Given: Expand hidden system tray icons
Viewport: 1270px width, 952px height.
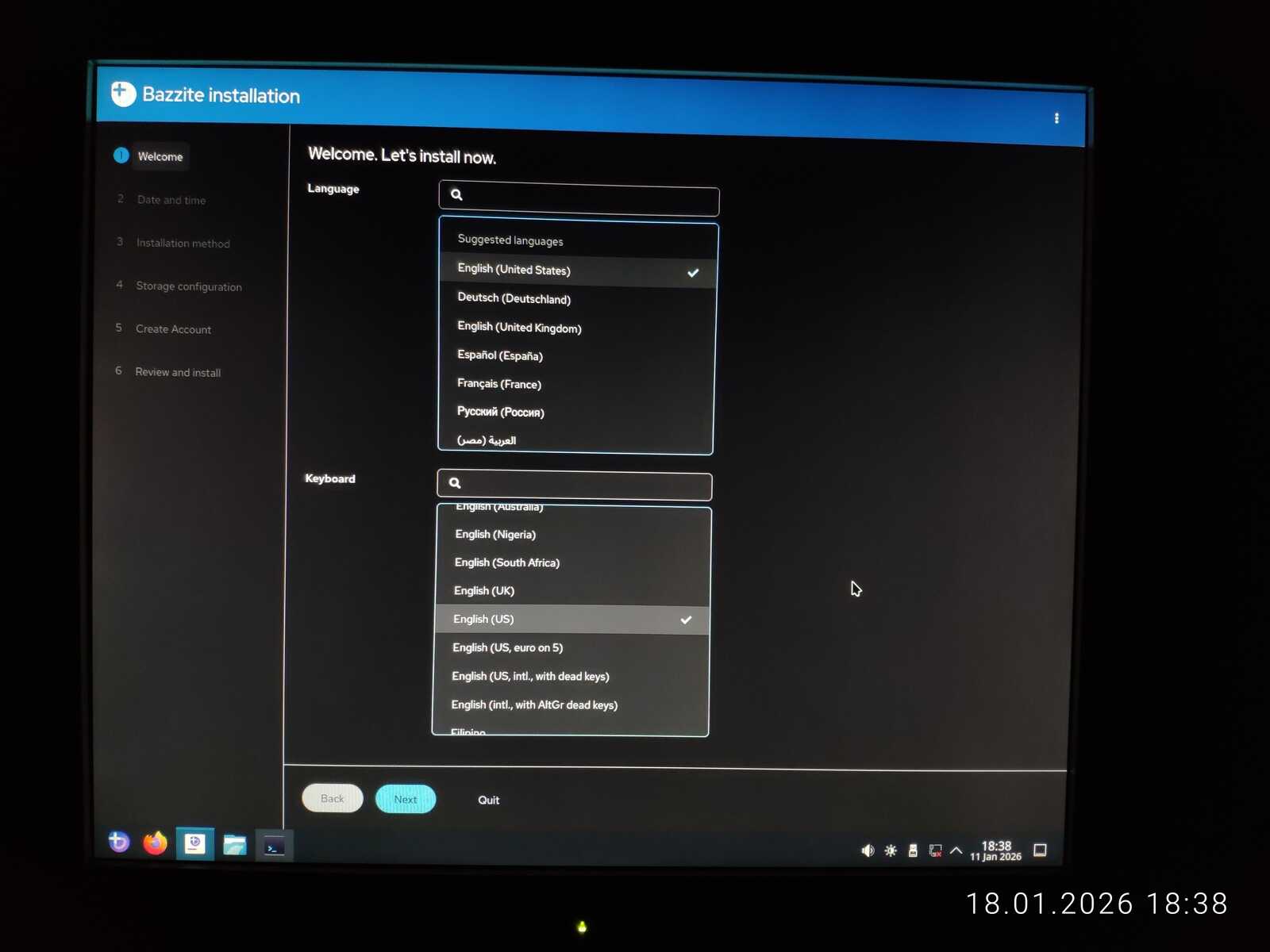Looking at the screenshot, I should click(956, 850).
